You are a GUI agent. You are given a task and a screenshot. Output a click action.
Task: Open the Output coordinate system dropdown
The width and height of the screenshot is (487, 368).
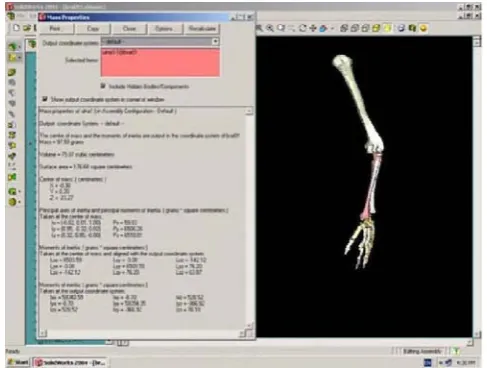(160, 42)
